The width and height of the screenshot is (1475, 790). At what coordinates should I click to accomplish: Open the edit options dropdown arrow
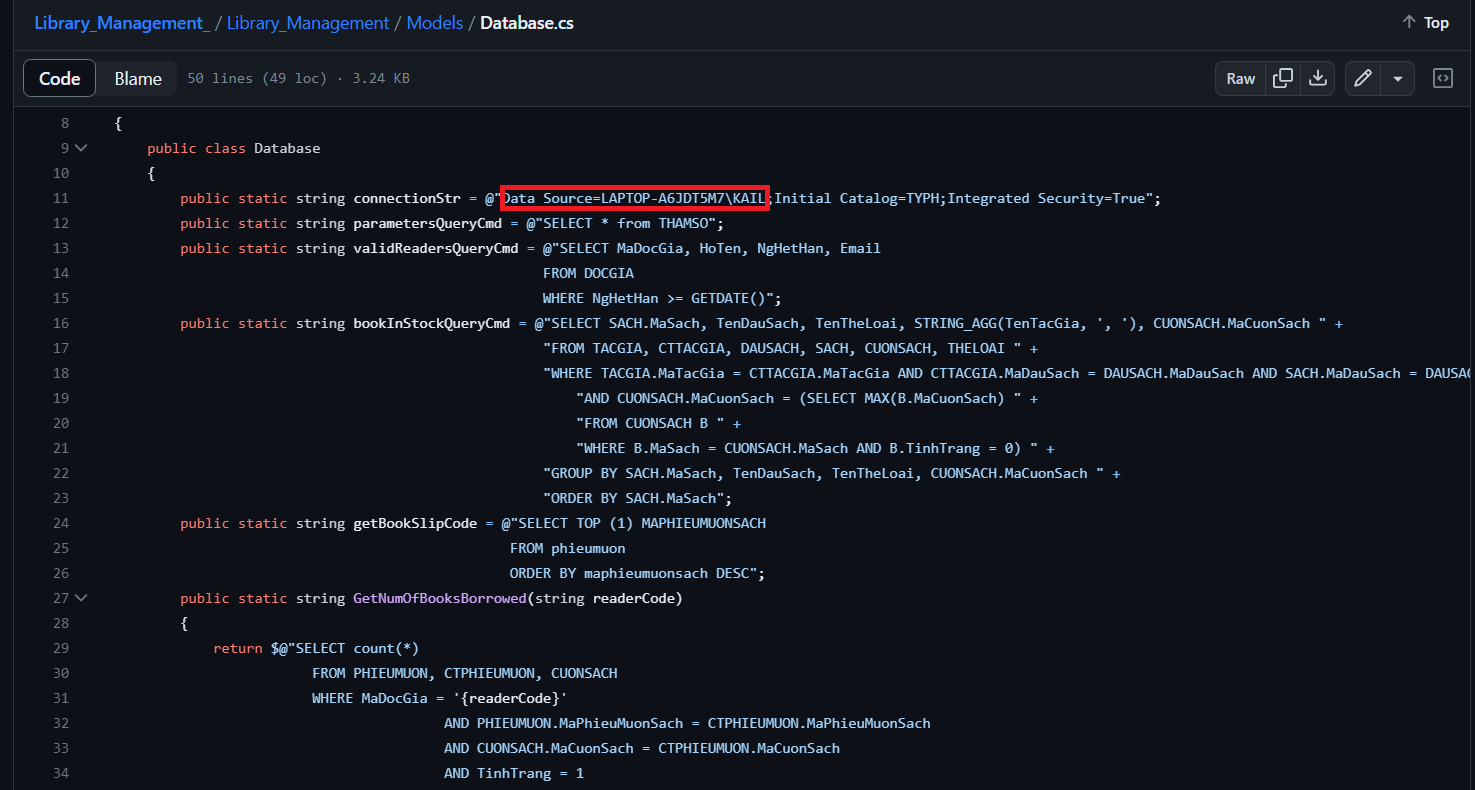1397,77
